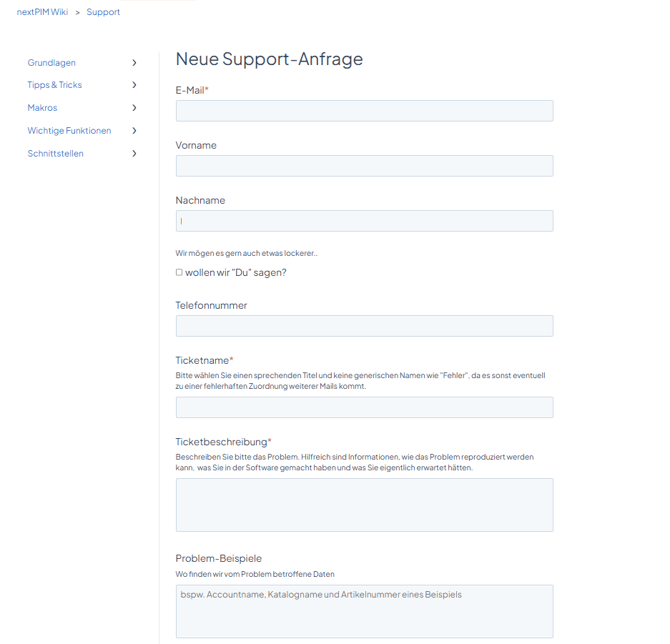
Task: Select Tipps & Tricks in the sidebar
Action: pos(55,85)
